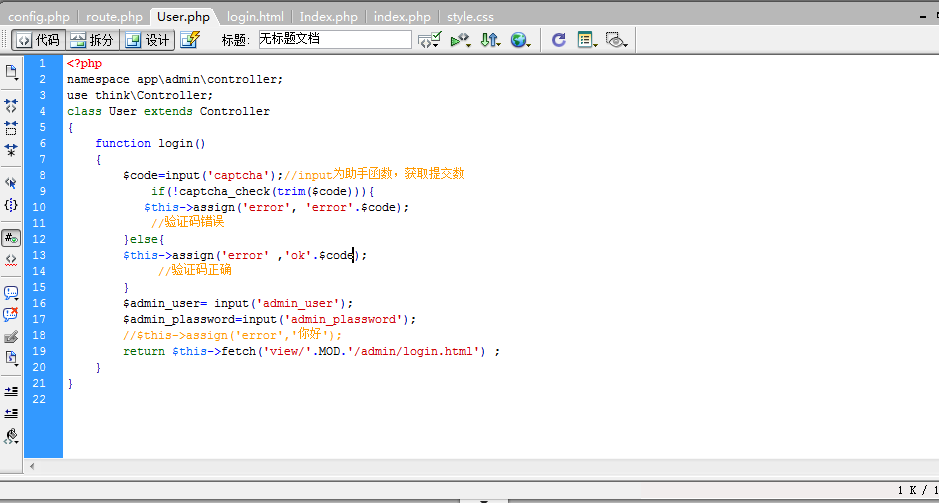Screen dimensions: 939x503
Task: Click the 标题 title input field
Action: click(x=334, y=40)
